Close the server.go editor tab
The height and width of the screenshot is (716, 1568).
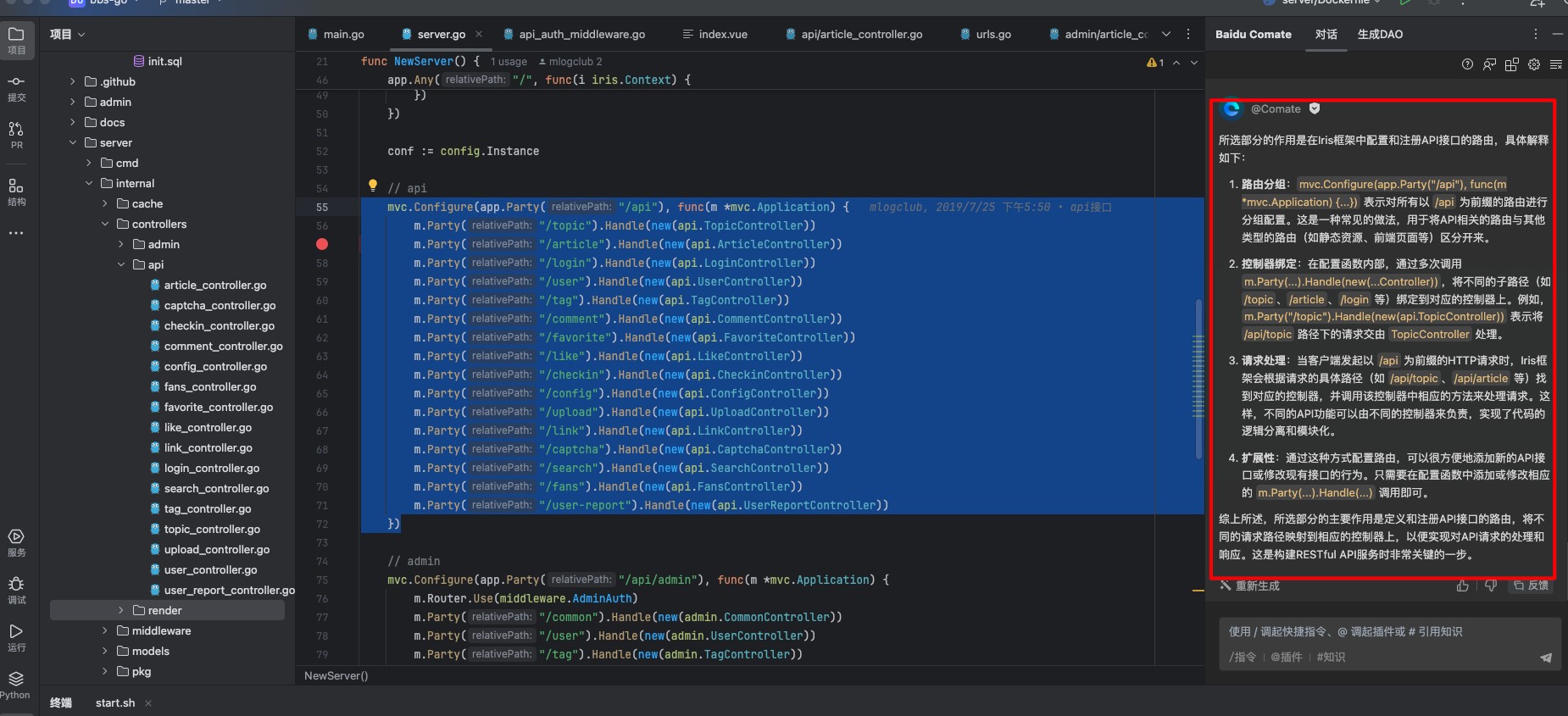point(479,34)
